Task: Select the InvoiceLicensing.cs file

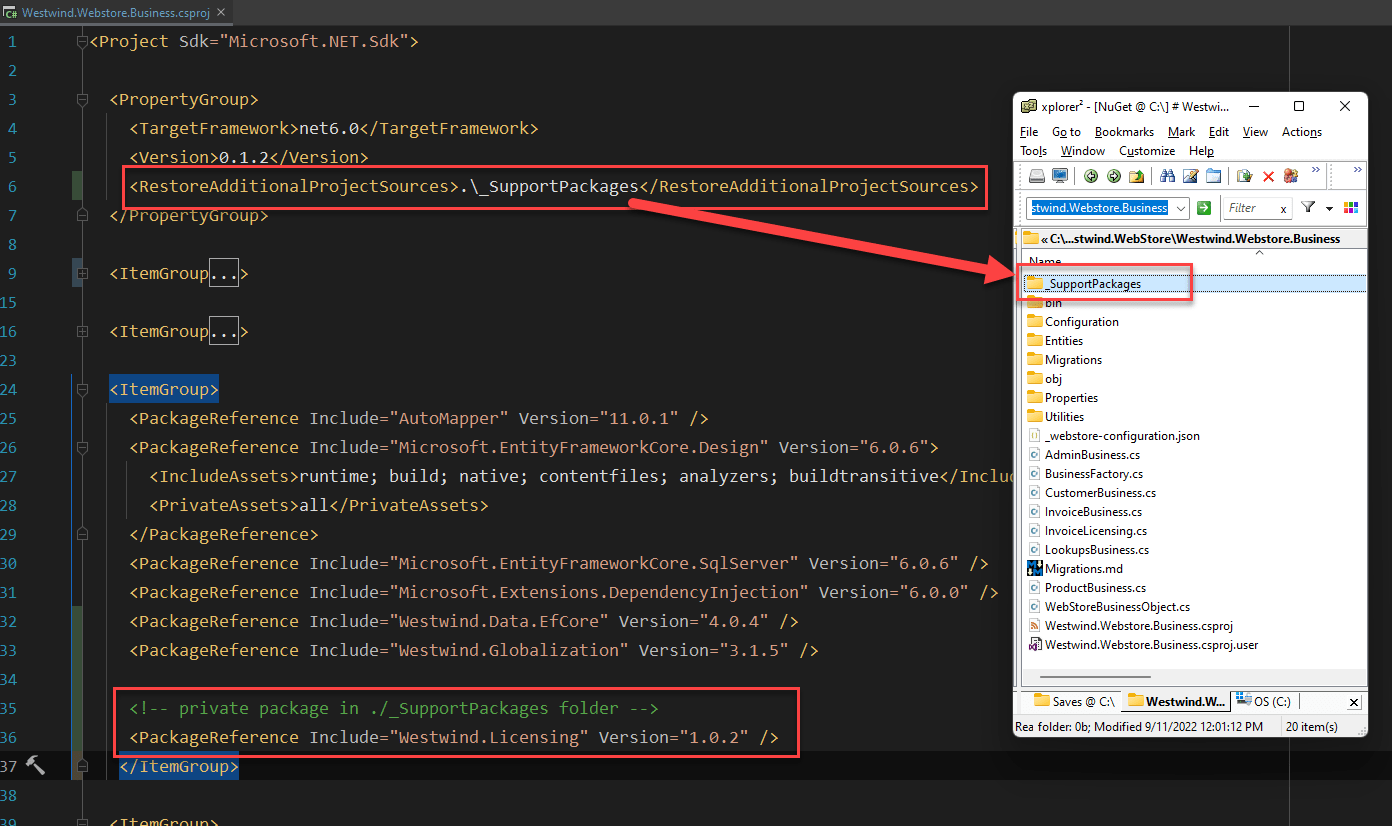Action: tap(1087, 531)
